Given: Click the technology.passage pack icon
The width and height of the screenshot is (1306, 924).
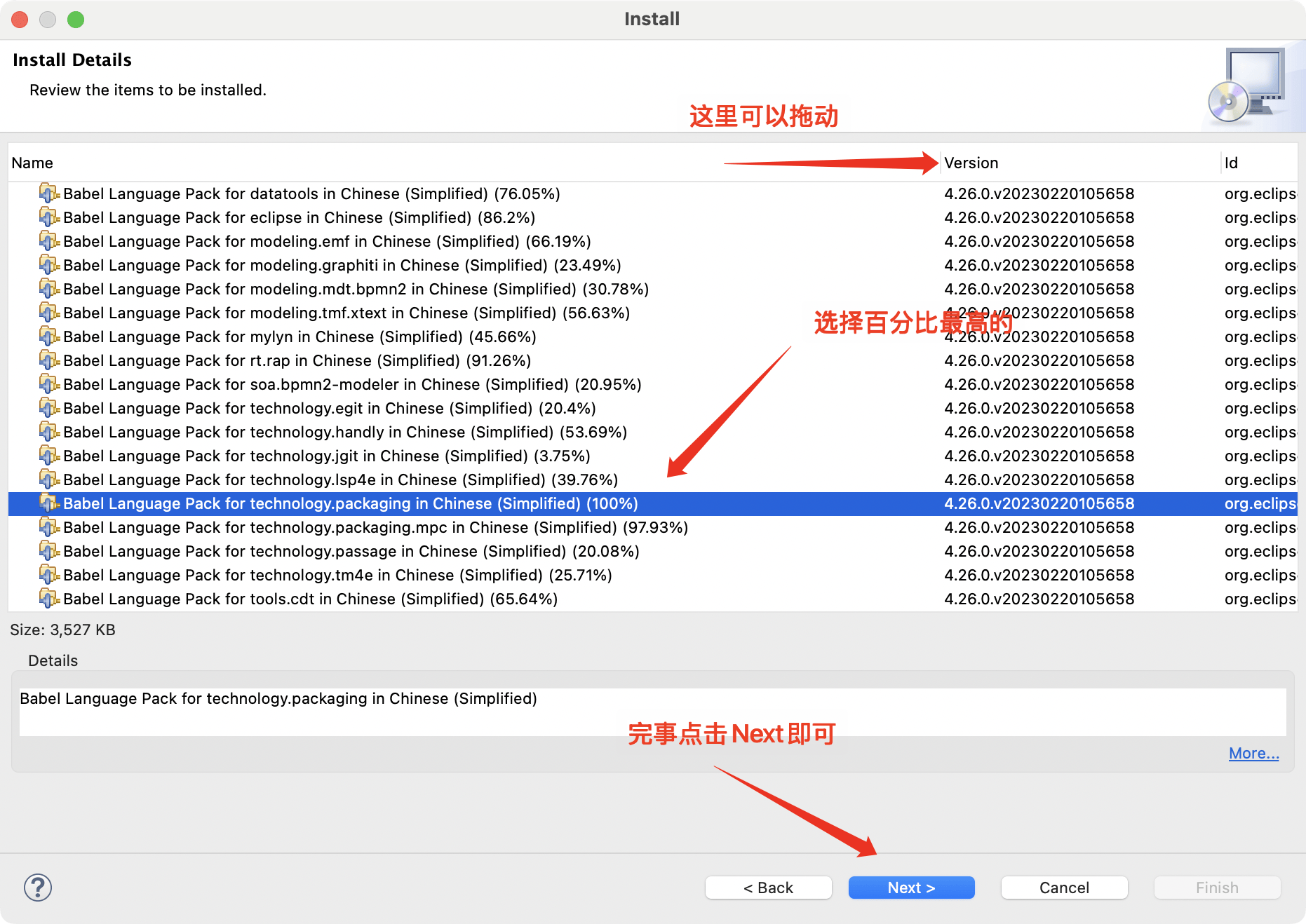Looking at the screenshot, I should (x=48, y=550).
